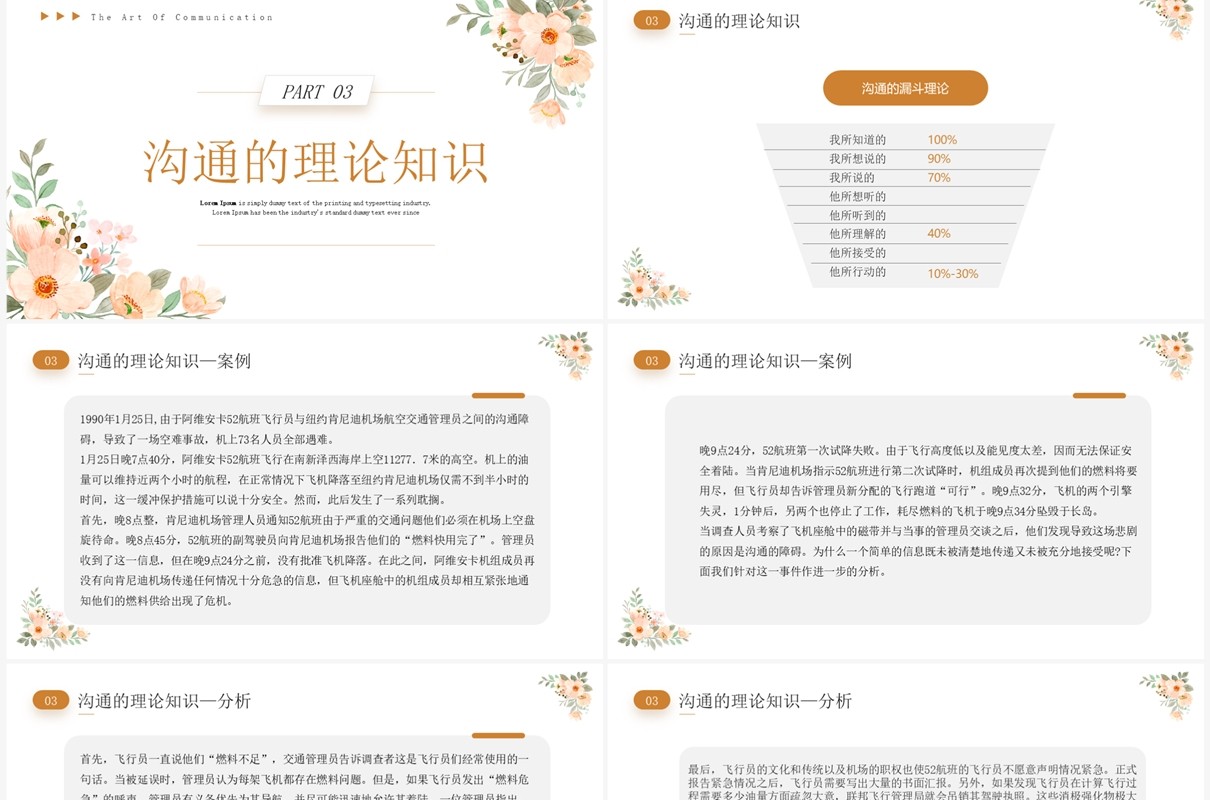
Task: Click the '100%' value in the funnel
Action: 942,140
